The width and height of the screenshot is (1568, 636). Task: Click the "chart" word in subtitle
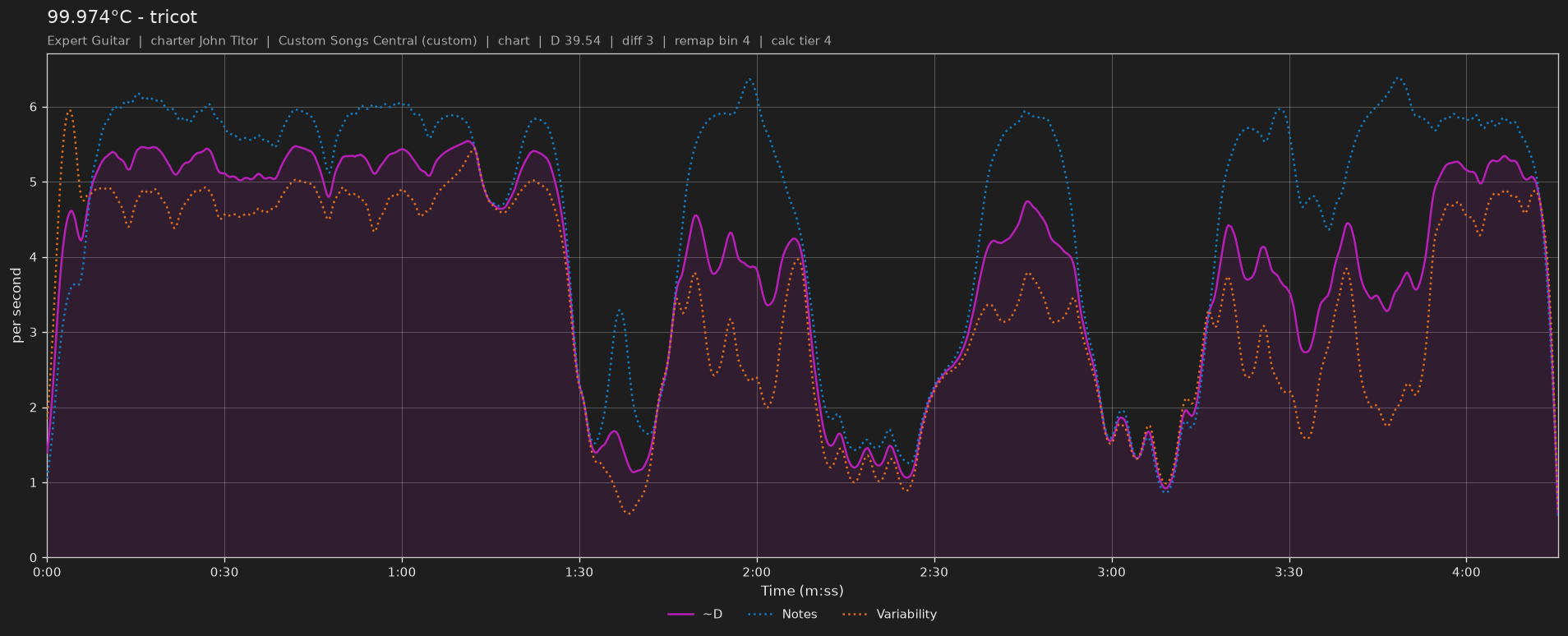tap(514, 41)
